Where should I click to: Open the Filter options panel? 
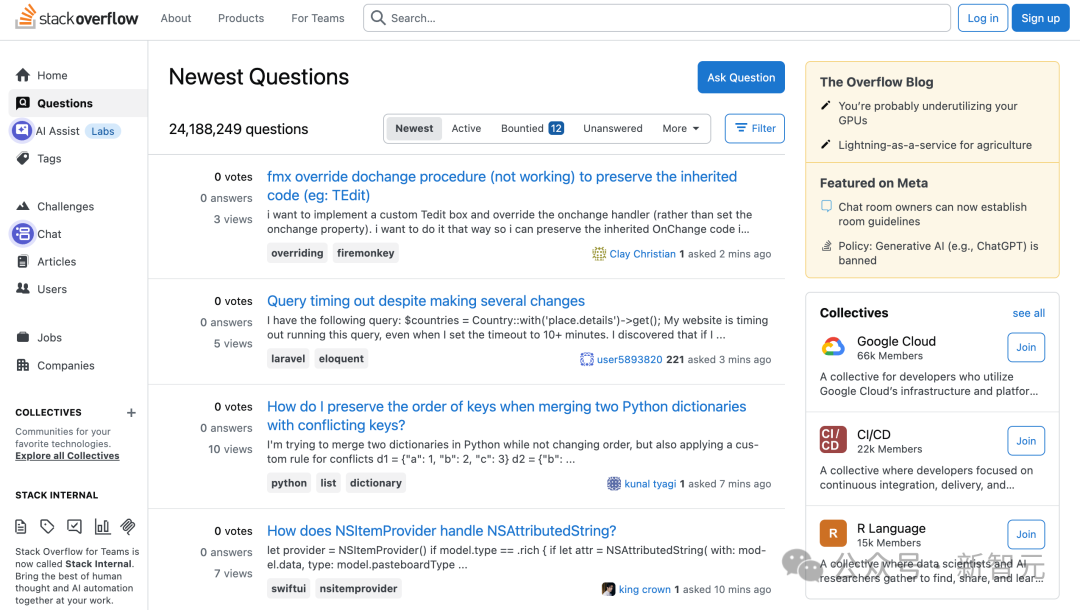click(x=755, y=129)
